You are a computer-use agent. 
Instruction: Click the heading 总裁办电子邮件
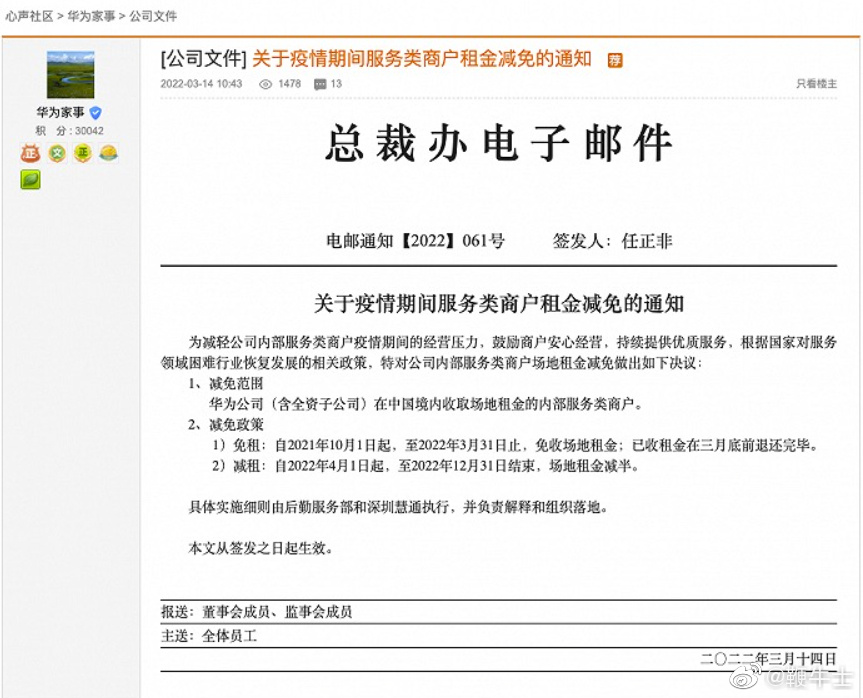point(499,143)
